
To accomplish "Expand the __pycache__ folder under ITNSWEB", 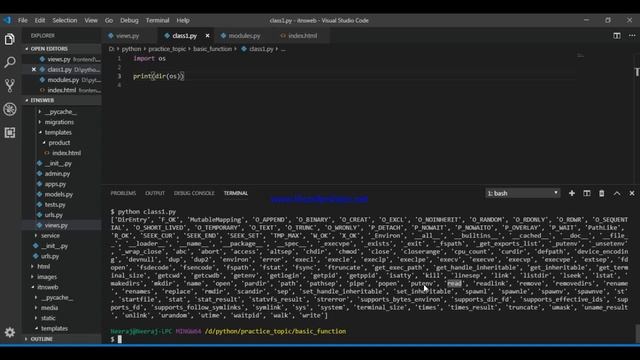I will pos(60,111).
